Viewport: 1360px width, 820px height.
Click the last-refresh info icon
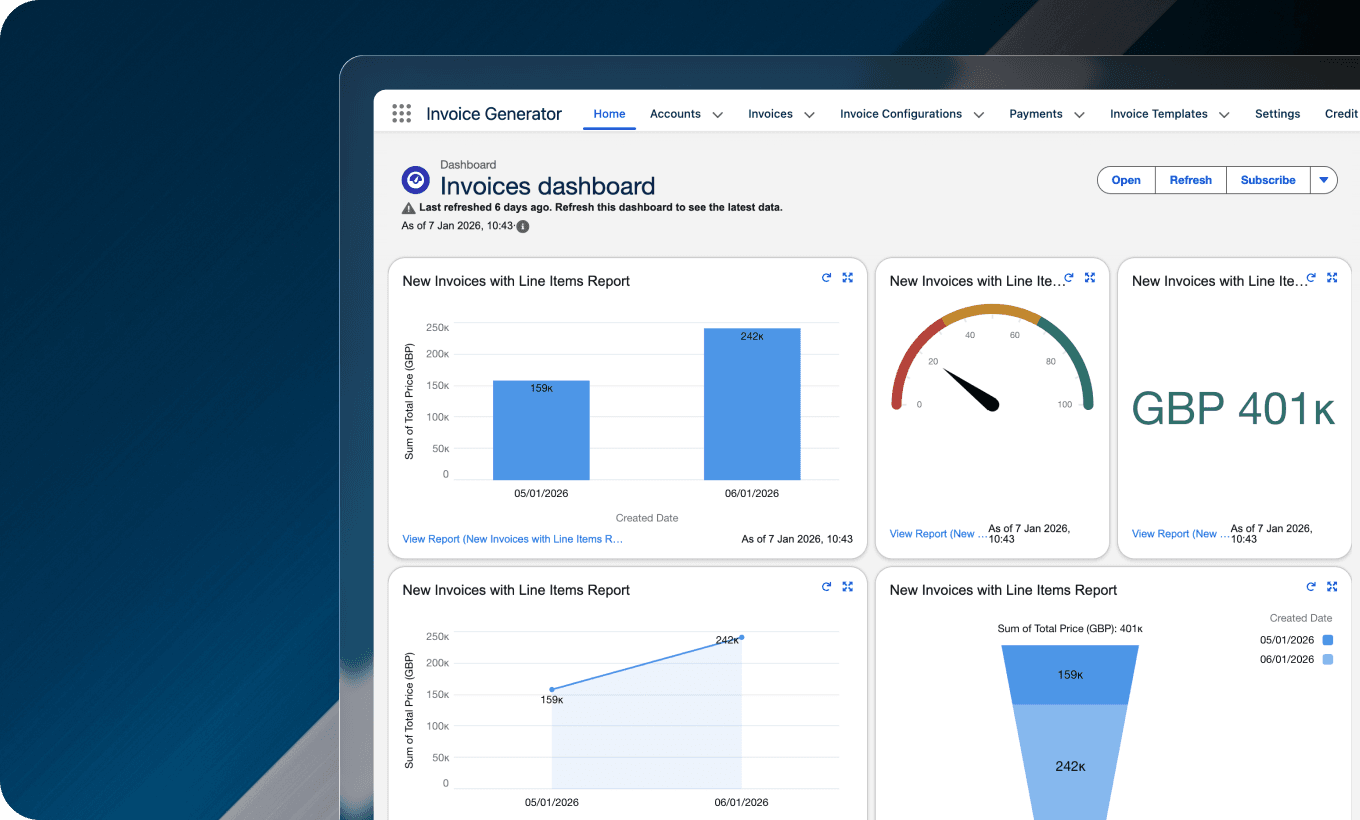(521, 226)
